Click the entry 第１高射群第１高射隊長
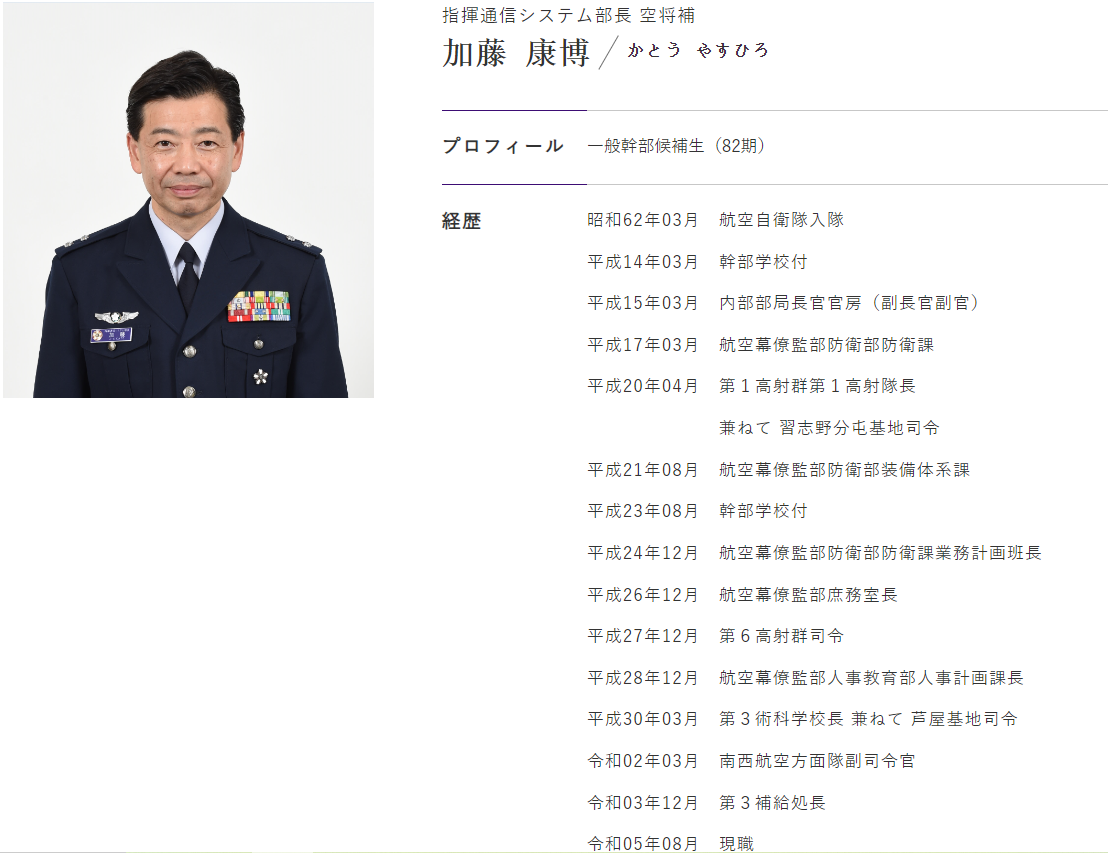The image size is (1108, 853). pyautogui.click(x=818, y=386)
